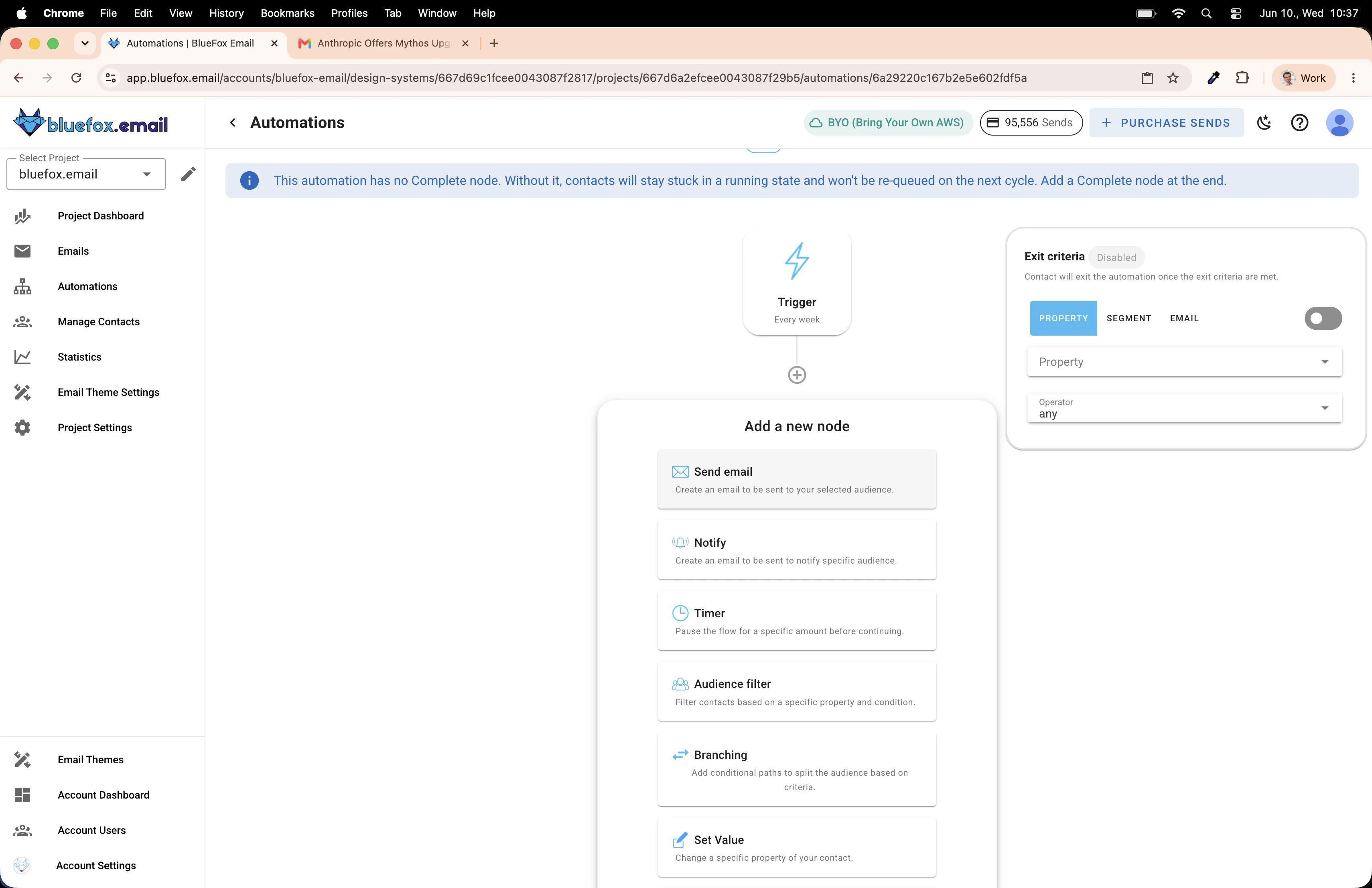
Task: Click the Account Dashboard grid icon
Action: 22,795
